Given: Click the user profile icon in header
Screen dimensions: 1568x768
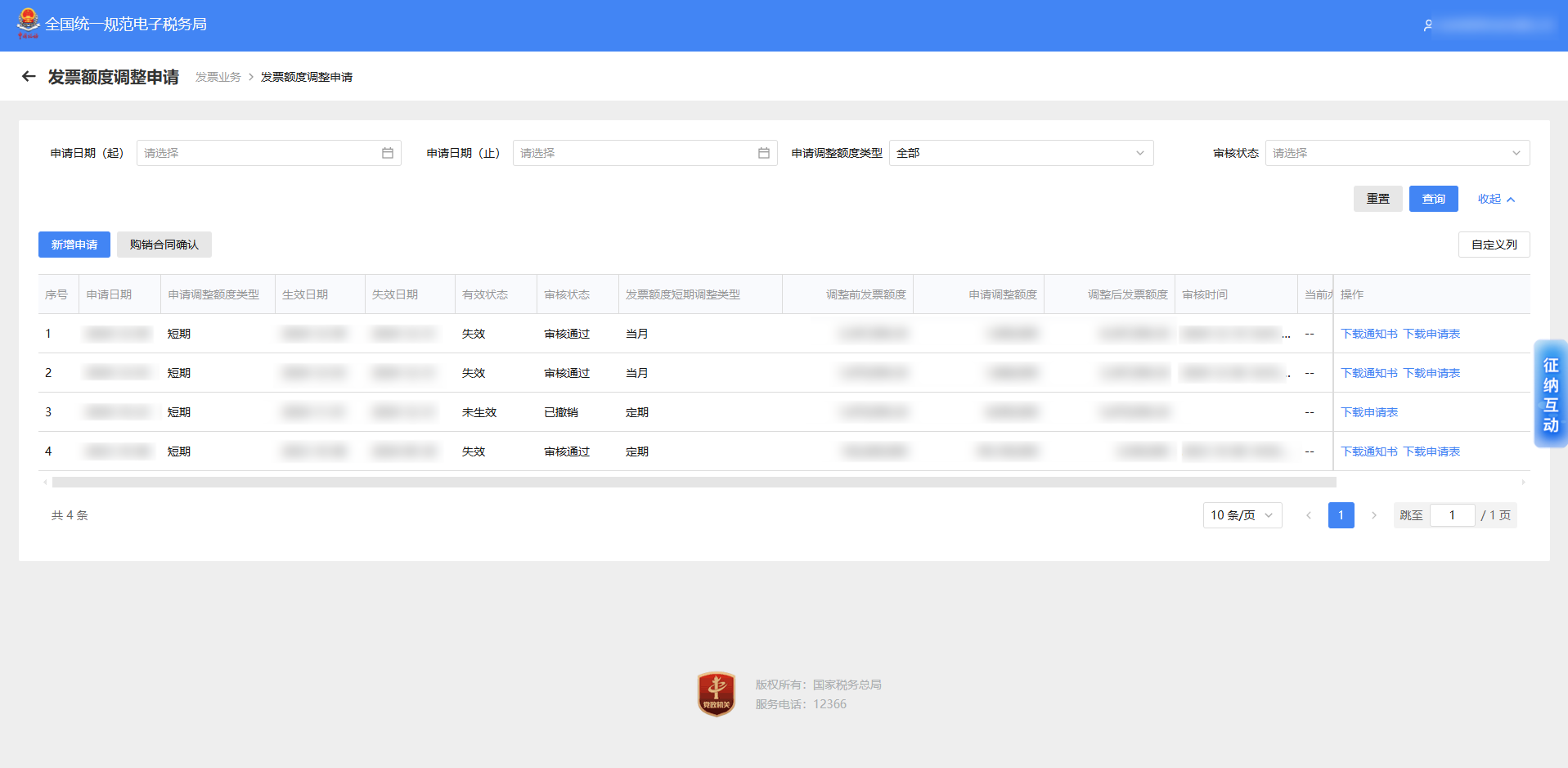Looking at the screenshot, I should pos(1427,25).
